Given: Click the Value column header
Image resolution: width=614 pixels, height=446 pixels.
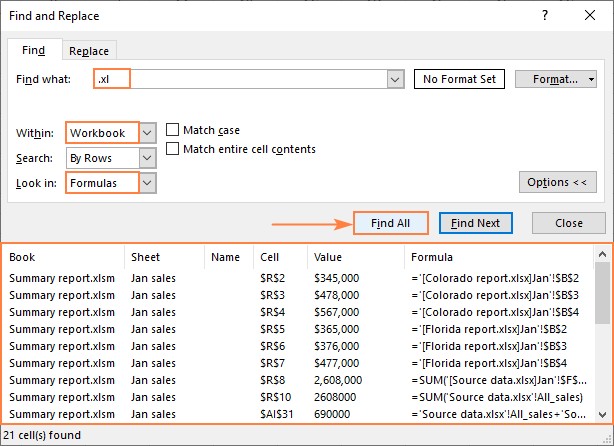Looking at the screenshot, I should tap(356, 257).
